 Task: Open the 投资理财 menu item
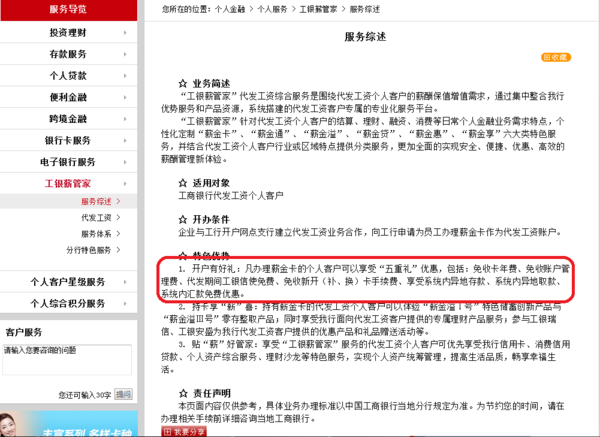pos(68,33)
